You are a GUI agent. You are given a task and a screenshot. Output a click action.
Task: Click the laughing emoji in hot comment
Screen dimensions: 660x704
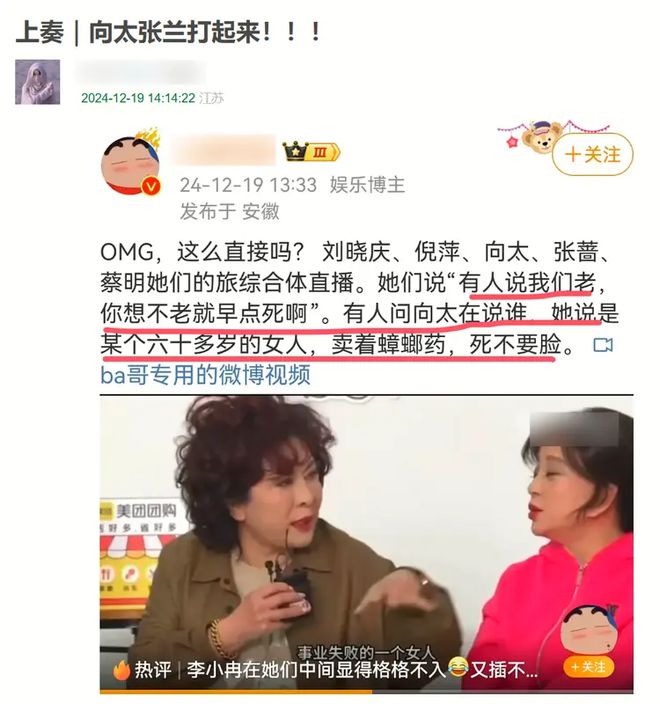(457, 669)
